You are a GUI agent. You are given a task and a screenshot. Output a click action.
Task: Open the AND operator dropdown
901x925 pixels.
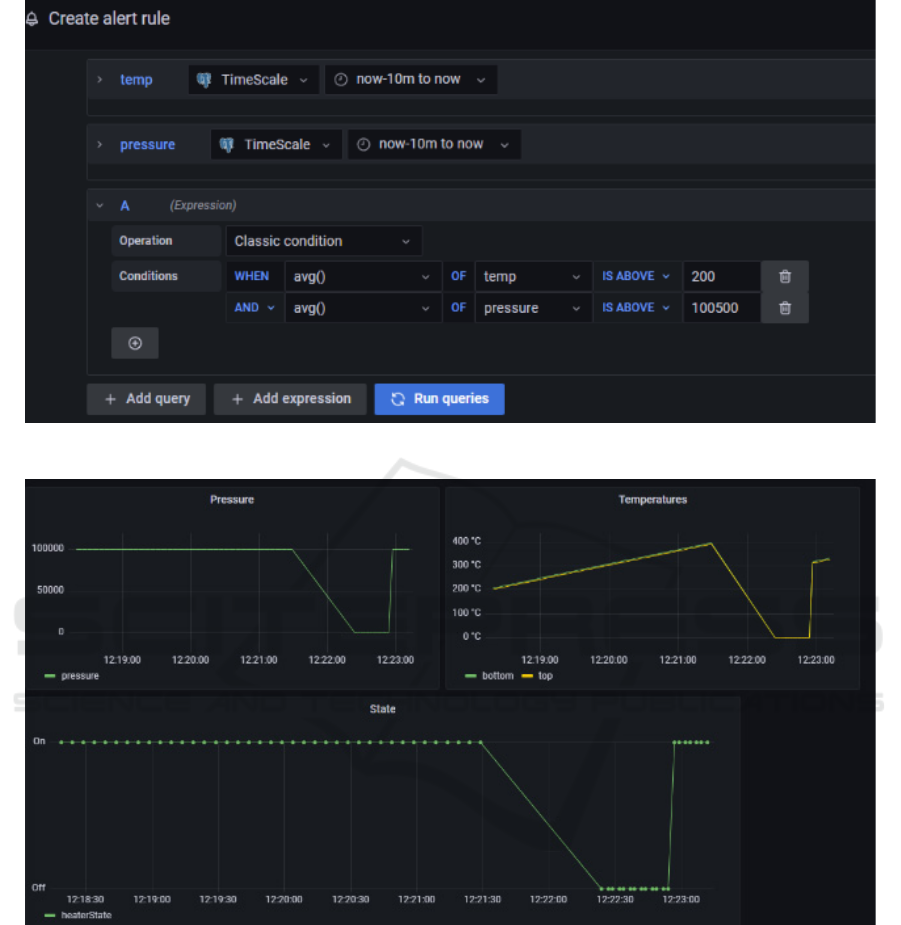click(254, 308)
